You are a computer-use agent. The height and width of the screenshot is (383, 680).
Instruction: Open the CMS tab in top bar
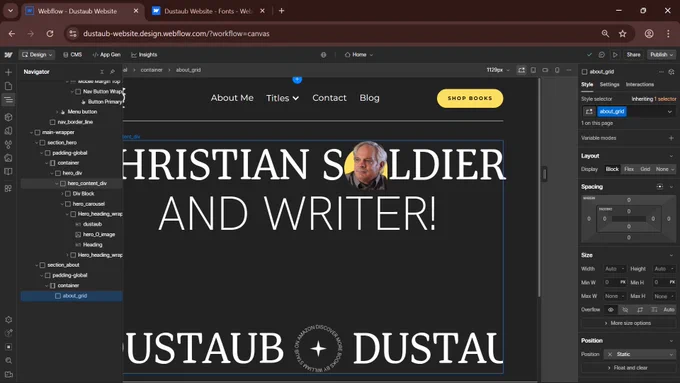[72, 55]
